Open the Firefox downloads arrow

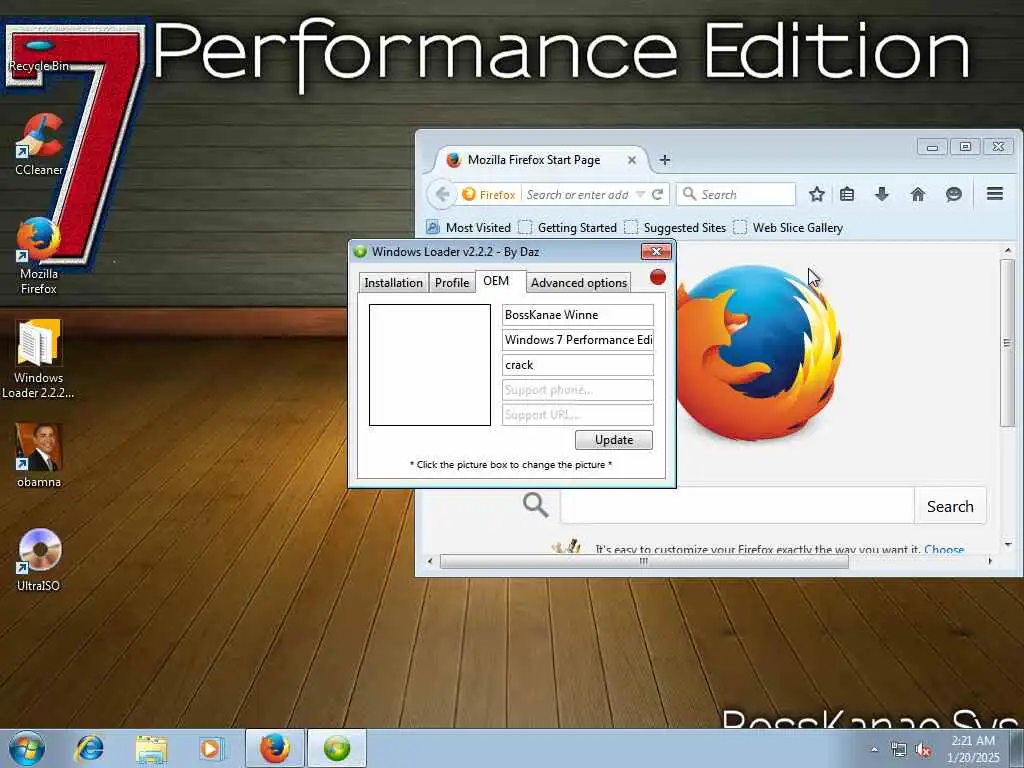(882, 194)
